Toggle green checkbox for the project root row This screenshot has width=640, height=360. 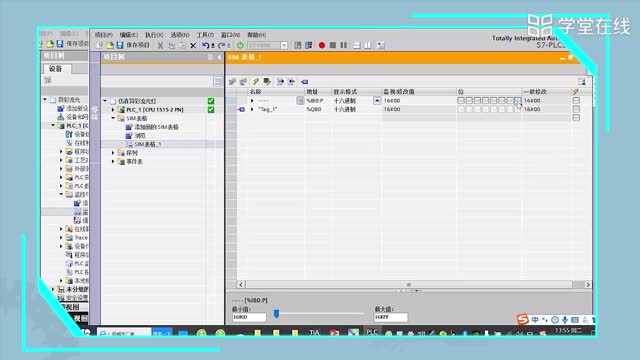pos(211,101)
